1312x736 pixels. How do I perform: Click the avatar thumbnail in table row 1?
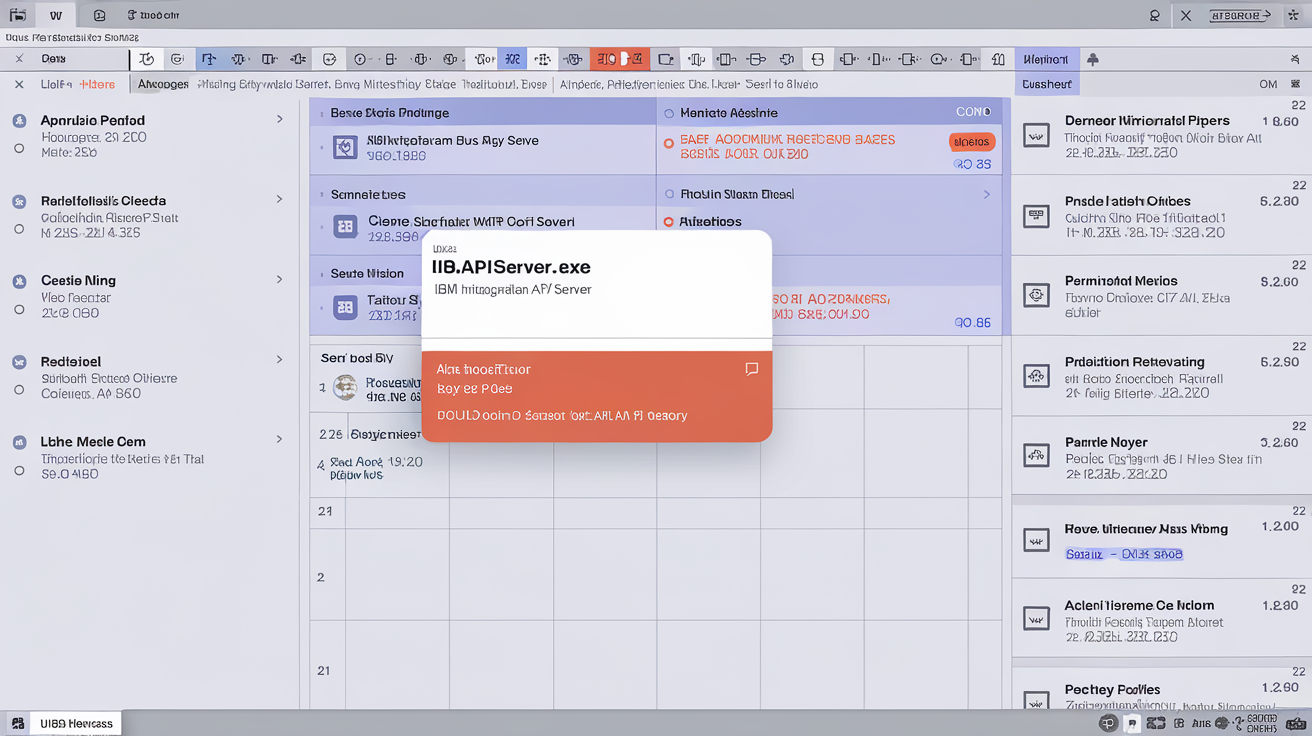pos(345,387)
